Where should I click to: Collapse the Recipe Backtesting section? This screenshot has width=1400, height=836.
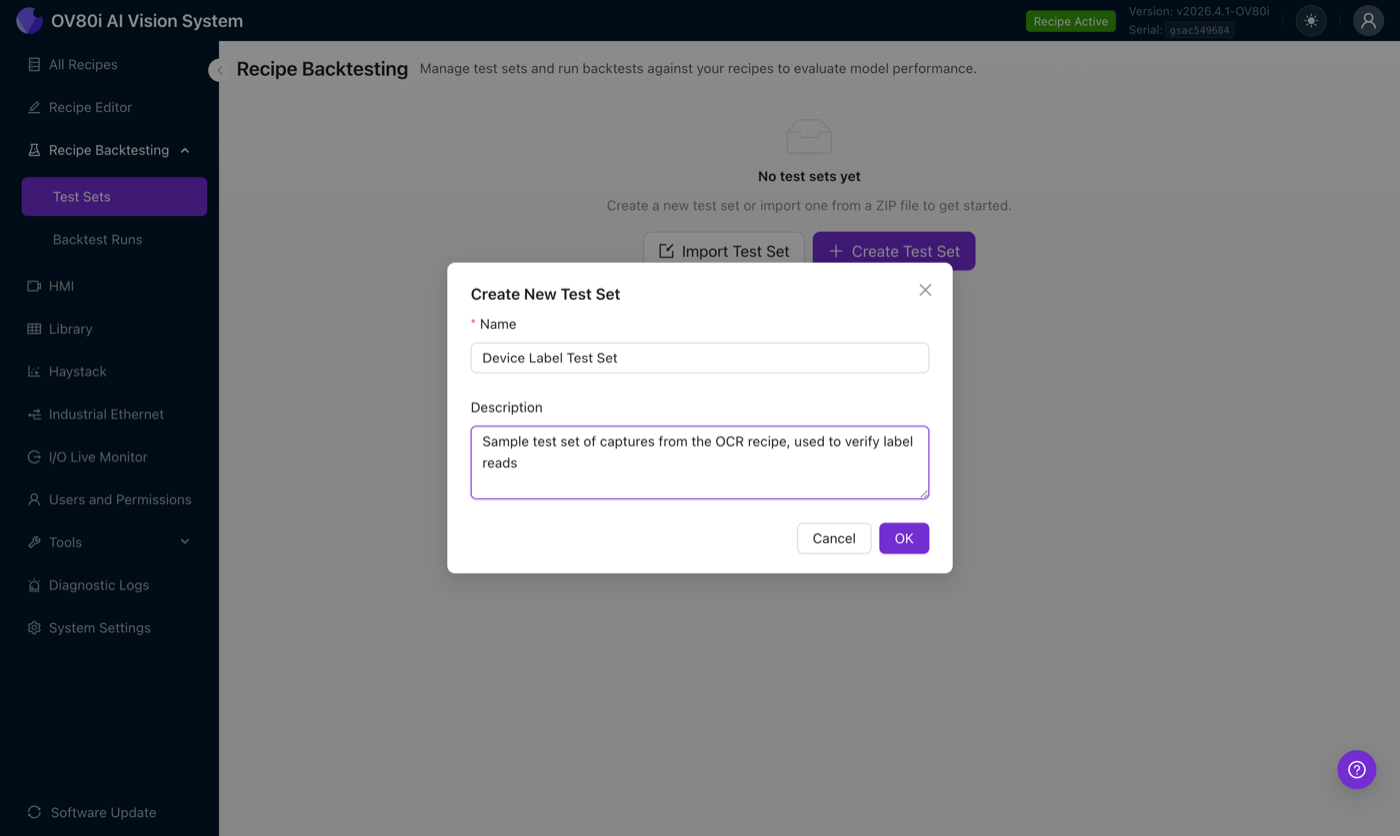tap(184, 150)
